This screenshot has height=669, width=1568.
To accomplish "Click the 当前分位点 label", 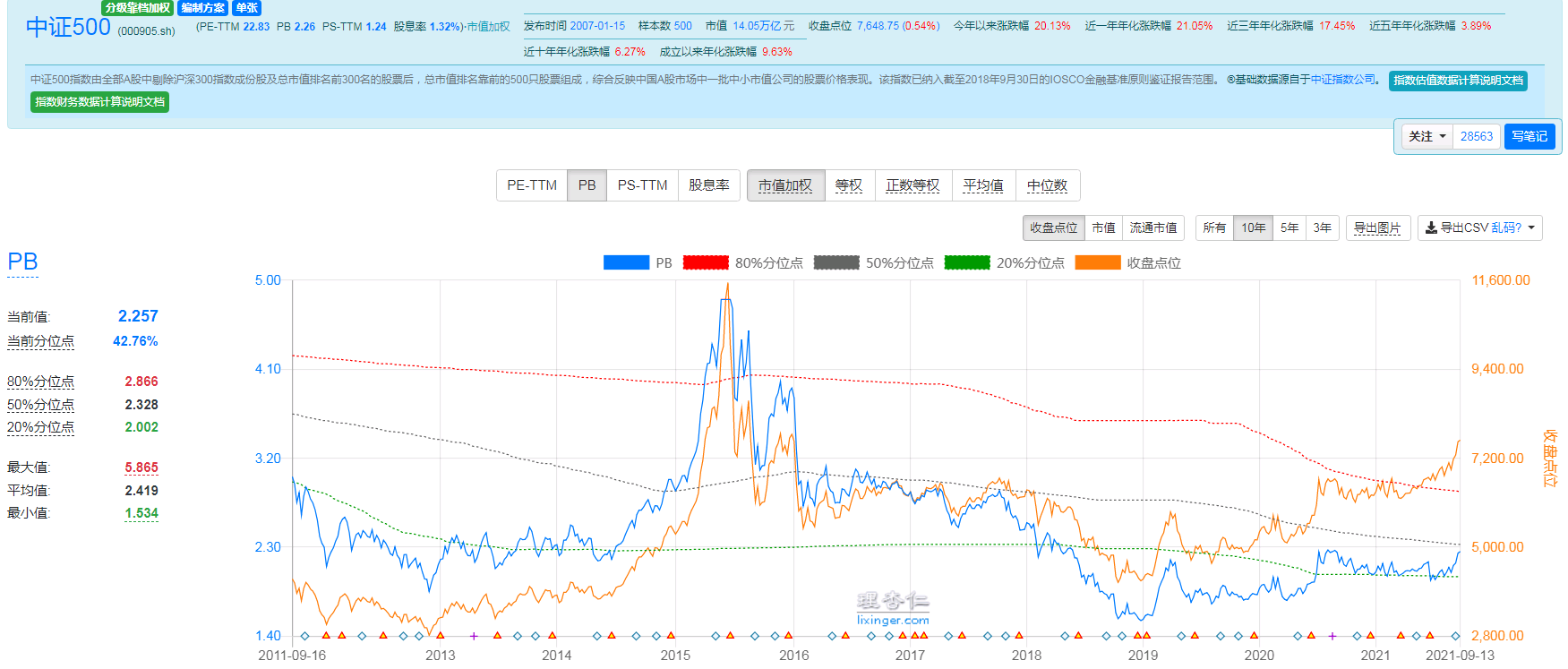I will click(40, 341).
